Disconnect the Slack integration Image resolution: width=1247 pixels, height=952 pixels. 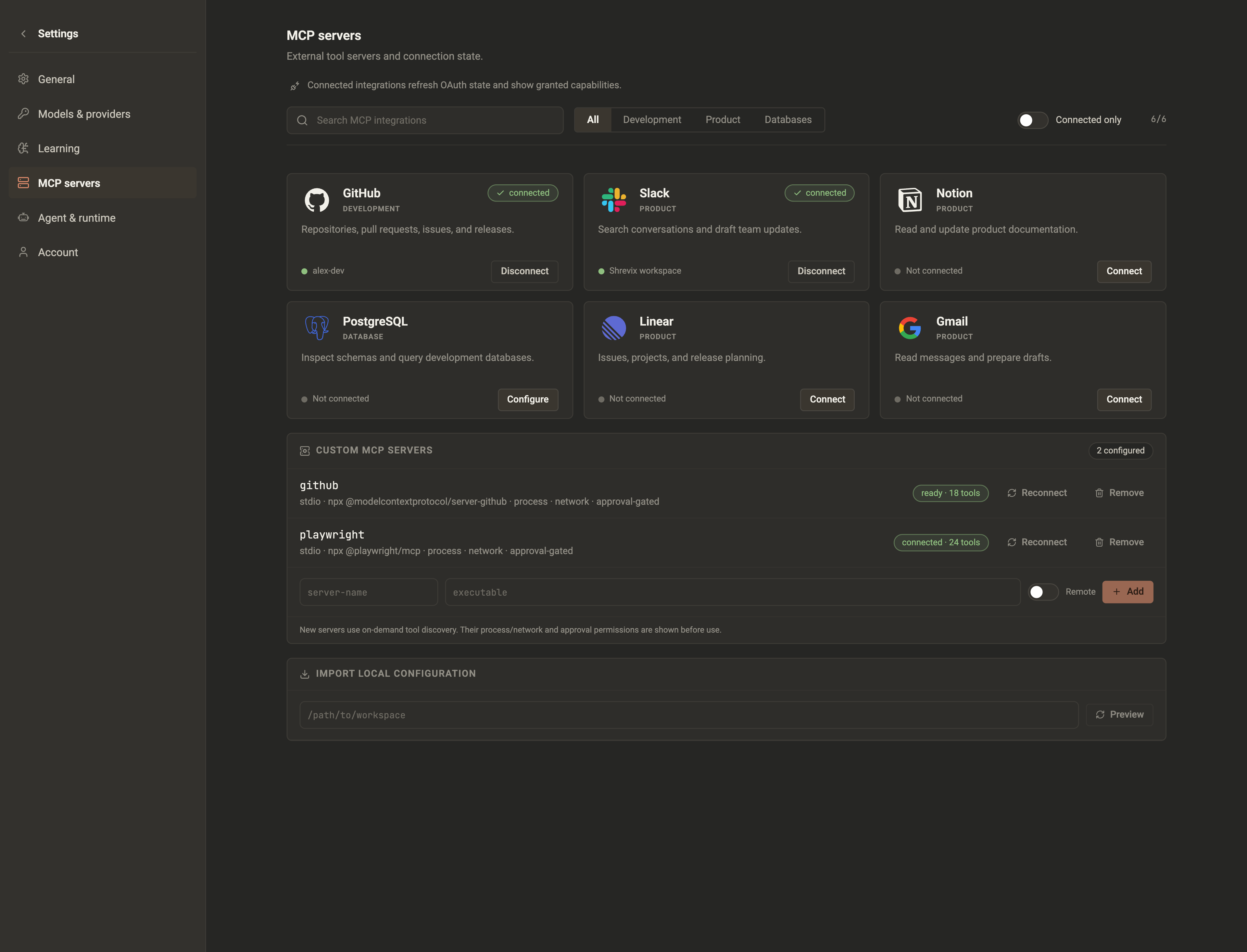click(x=821, y=271)
